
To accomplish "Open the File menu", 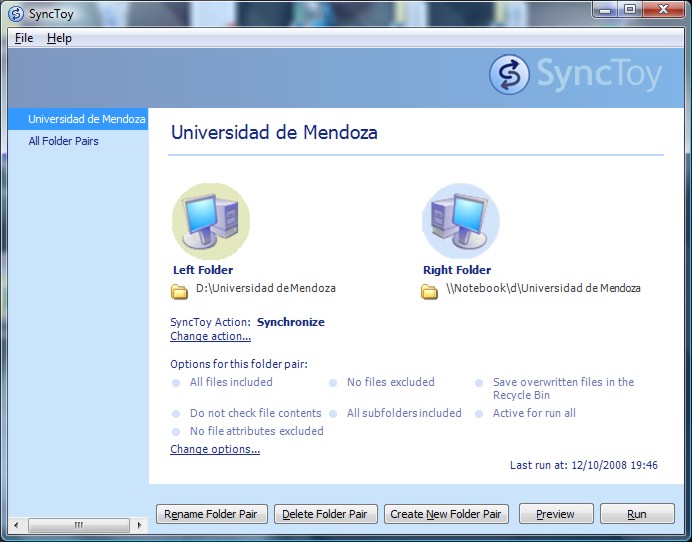I will click(24, 38).
